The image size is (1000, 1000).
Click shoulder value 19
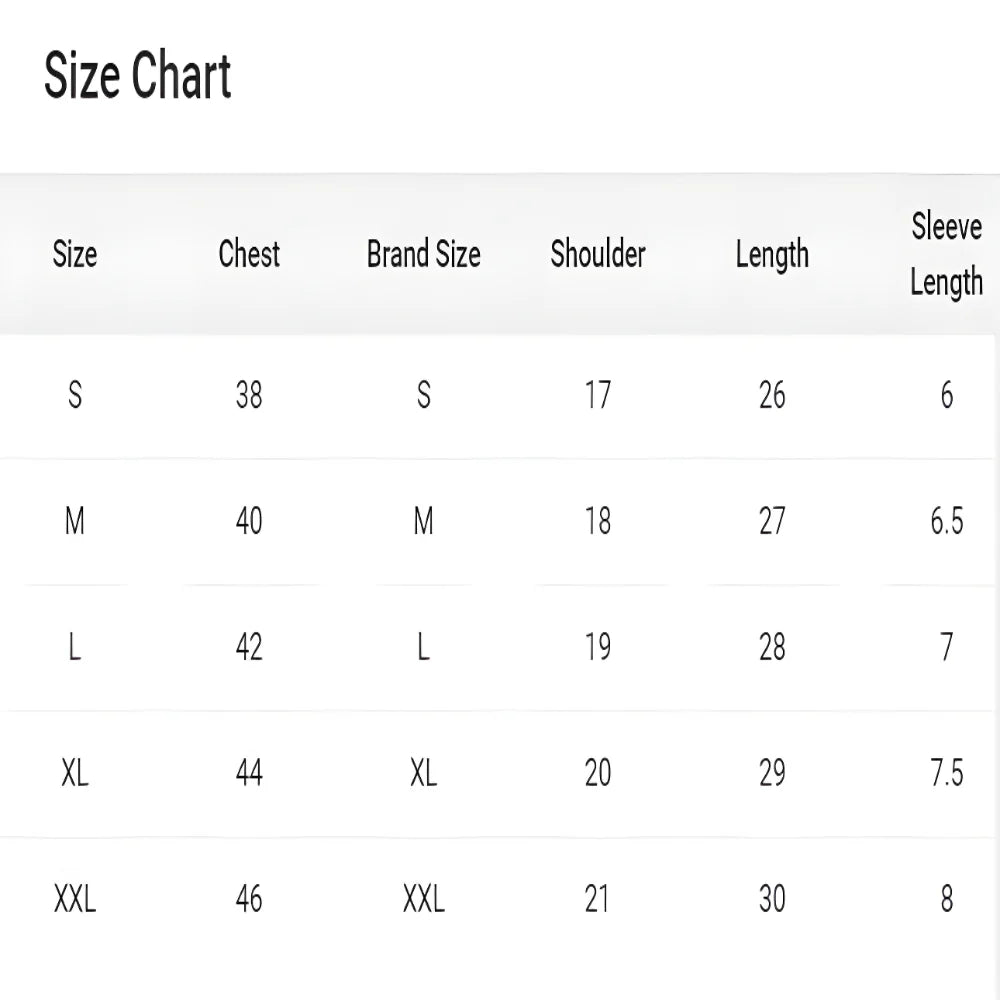coord(598,648)
